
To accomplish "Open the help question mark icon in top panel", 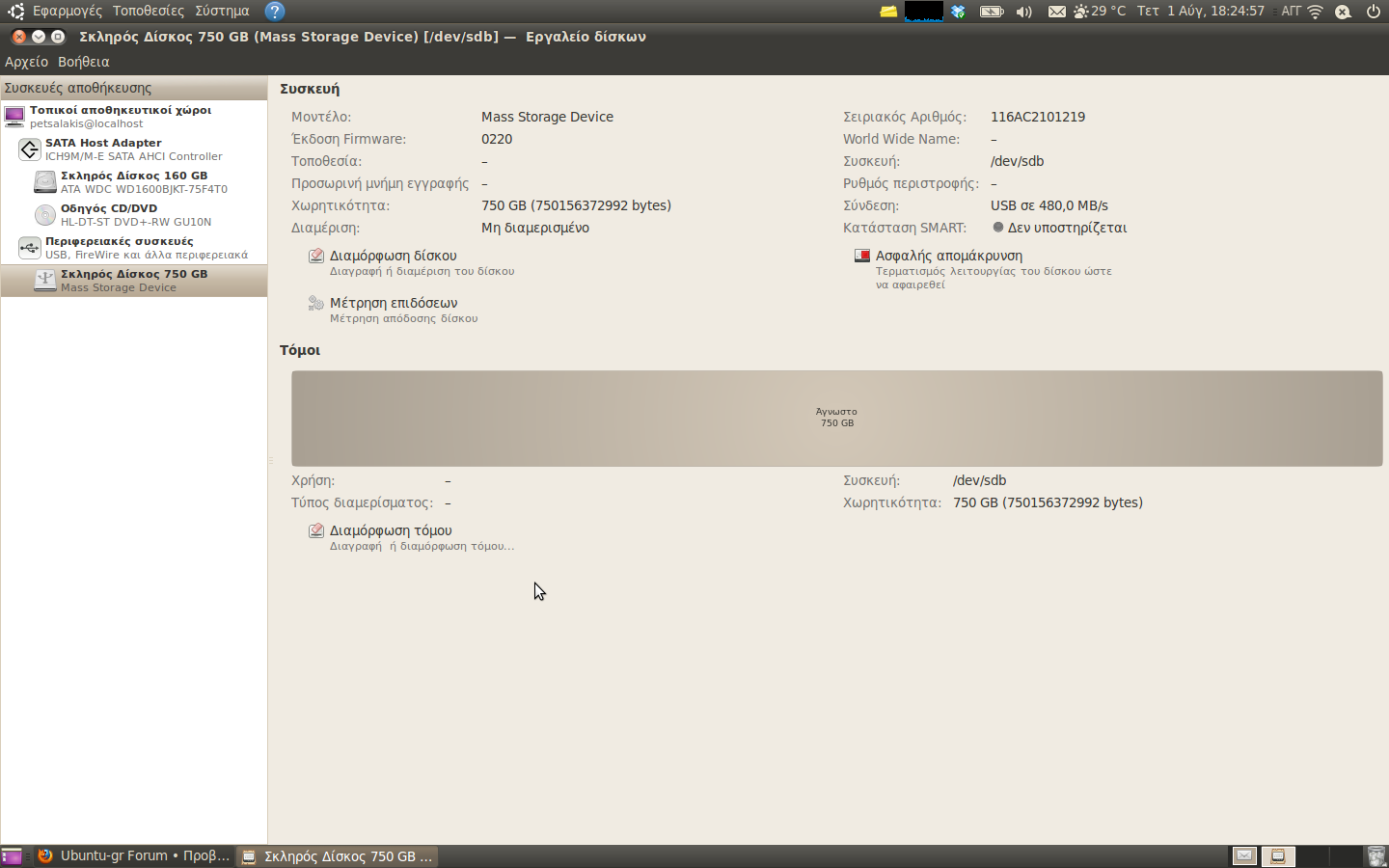I will 275,12.
